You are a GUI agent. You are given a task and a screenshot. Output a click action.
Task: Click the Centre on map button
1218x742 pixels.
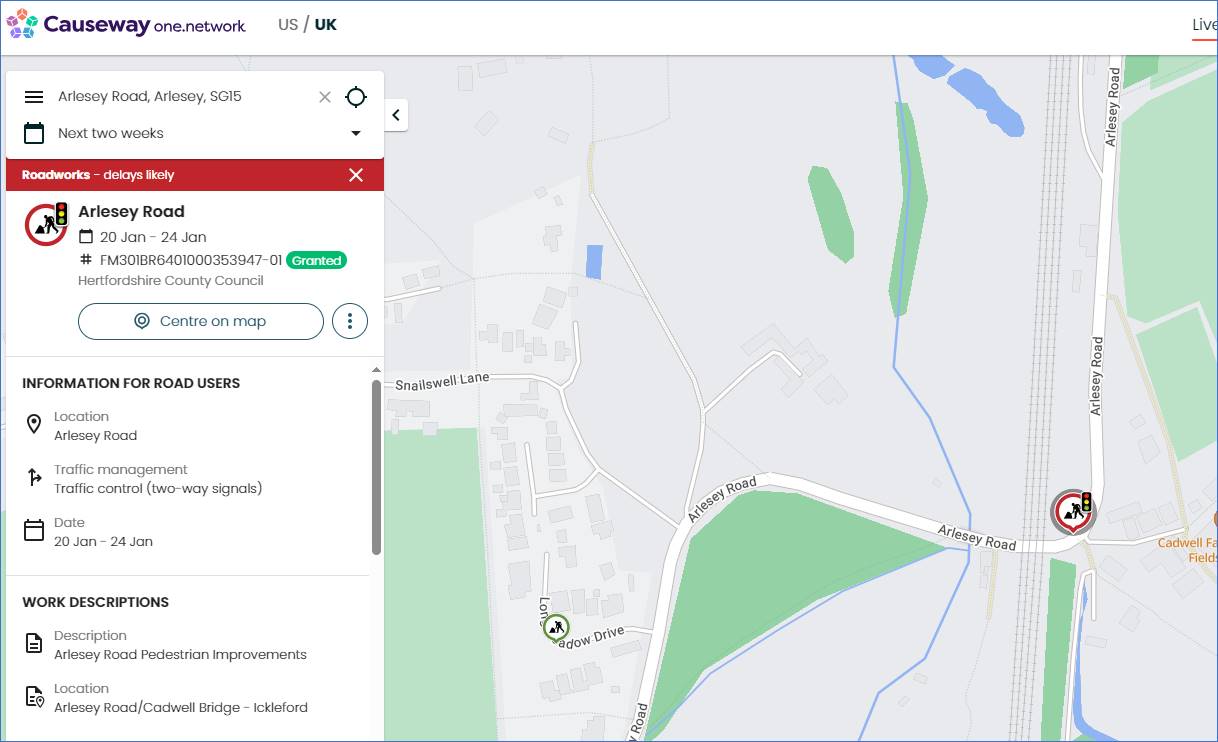[x=201, y=321]
